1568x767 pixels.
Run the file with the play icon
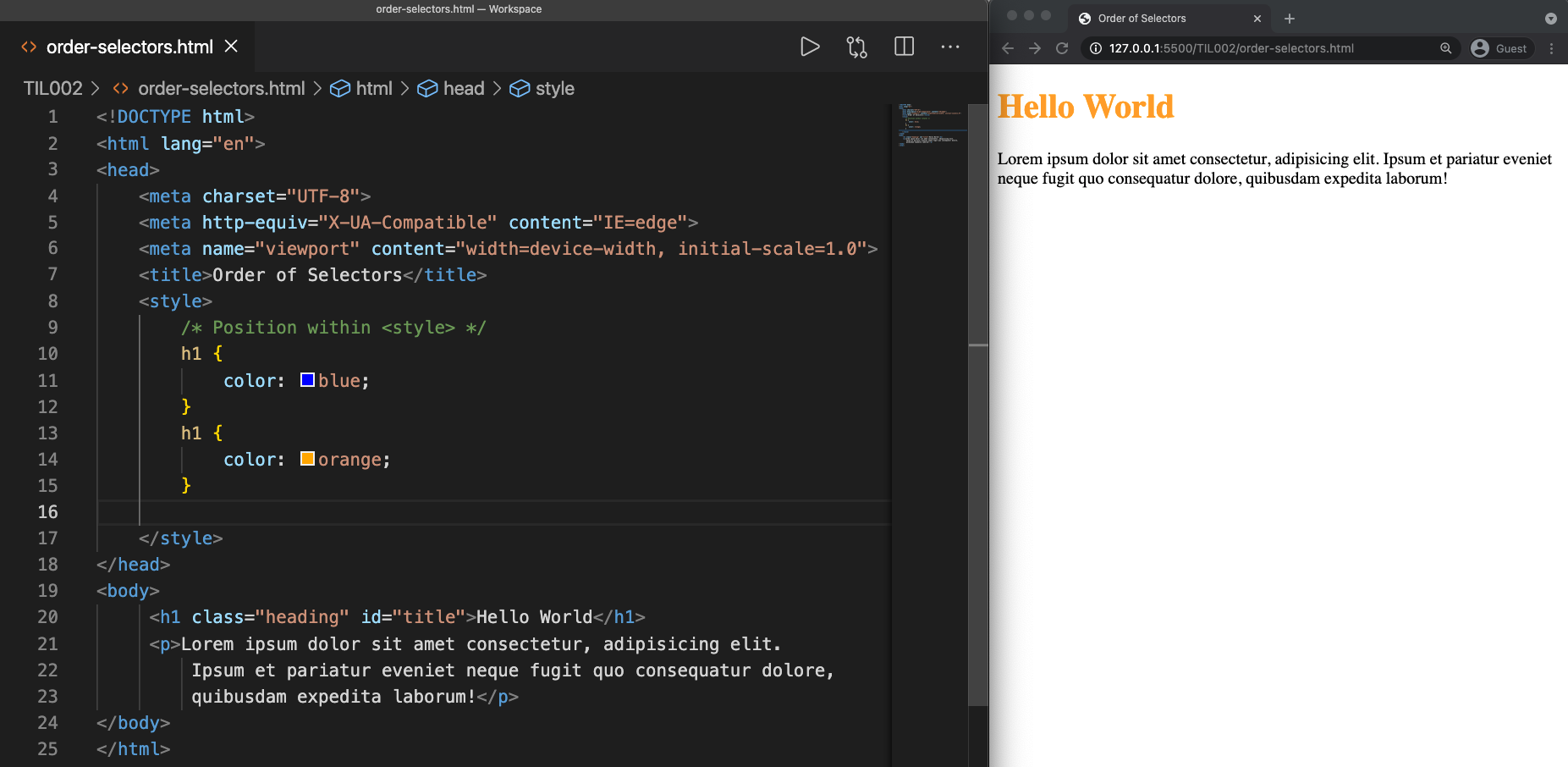tap(810, 47)
